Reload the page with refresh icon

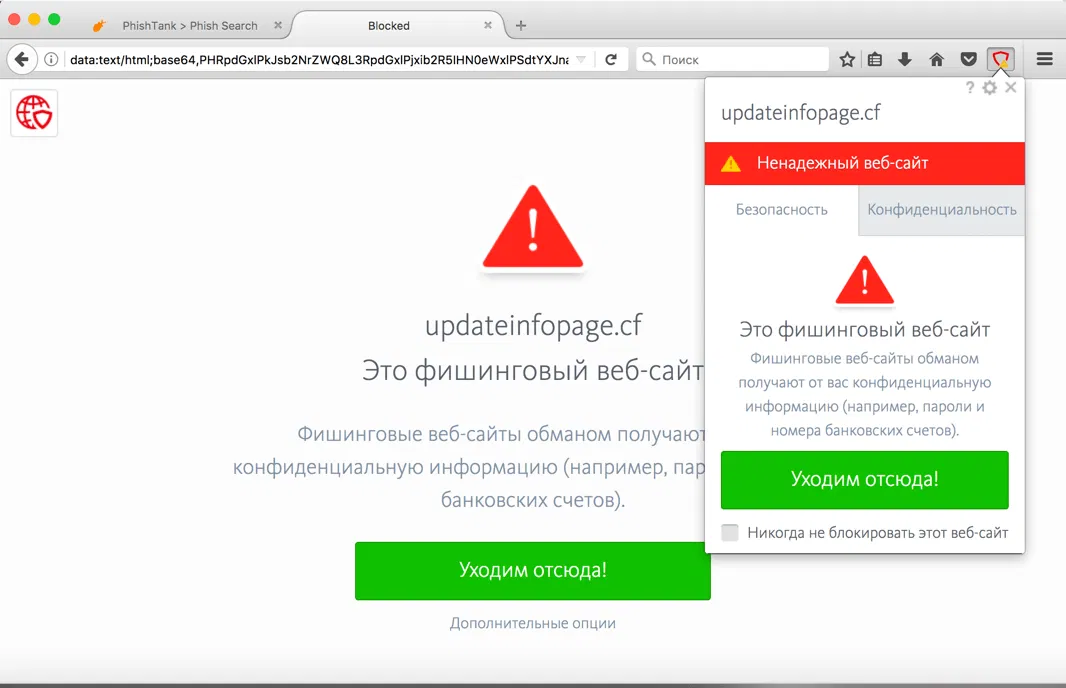pos(611,59)
